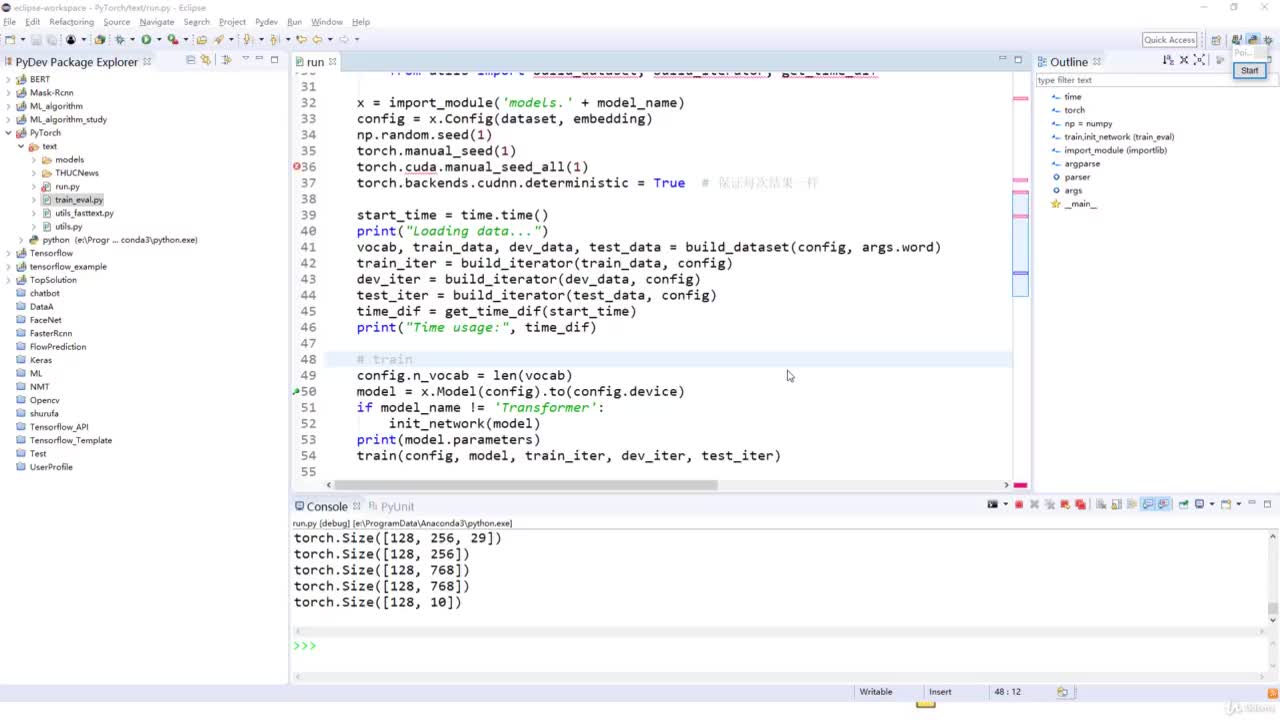Click the breakpoint marker on line 36

[x=297, y=166]
